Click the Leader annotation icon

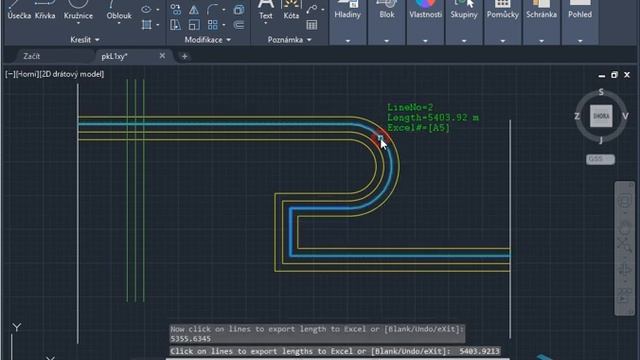pos(312,9)
